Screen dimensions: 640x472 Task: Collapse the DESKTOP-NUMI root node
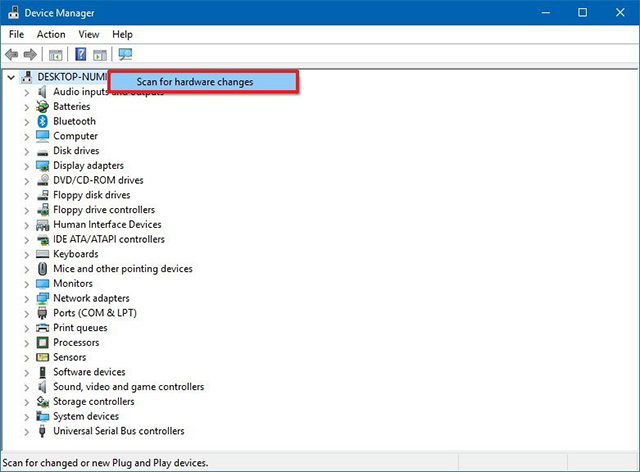[x=11, y=77]
